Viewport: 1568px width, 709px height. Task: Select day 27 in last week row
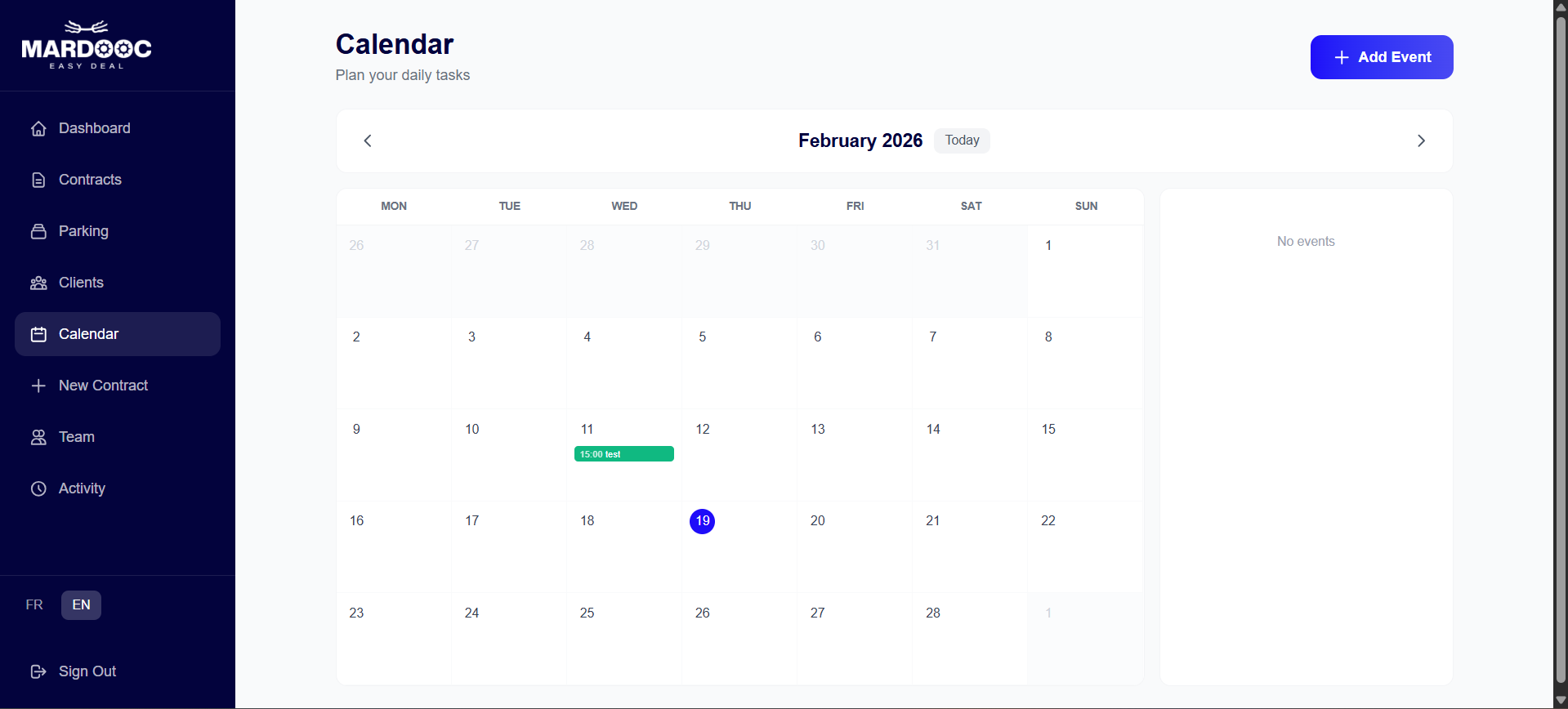pyautogui.click(x=855, y=640)
